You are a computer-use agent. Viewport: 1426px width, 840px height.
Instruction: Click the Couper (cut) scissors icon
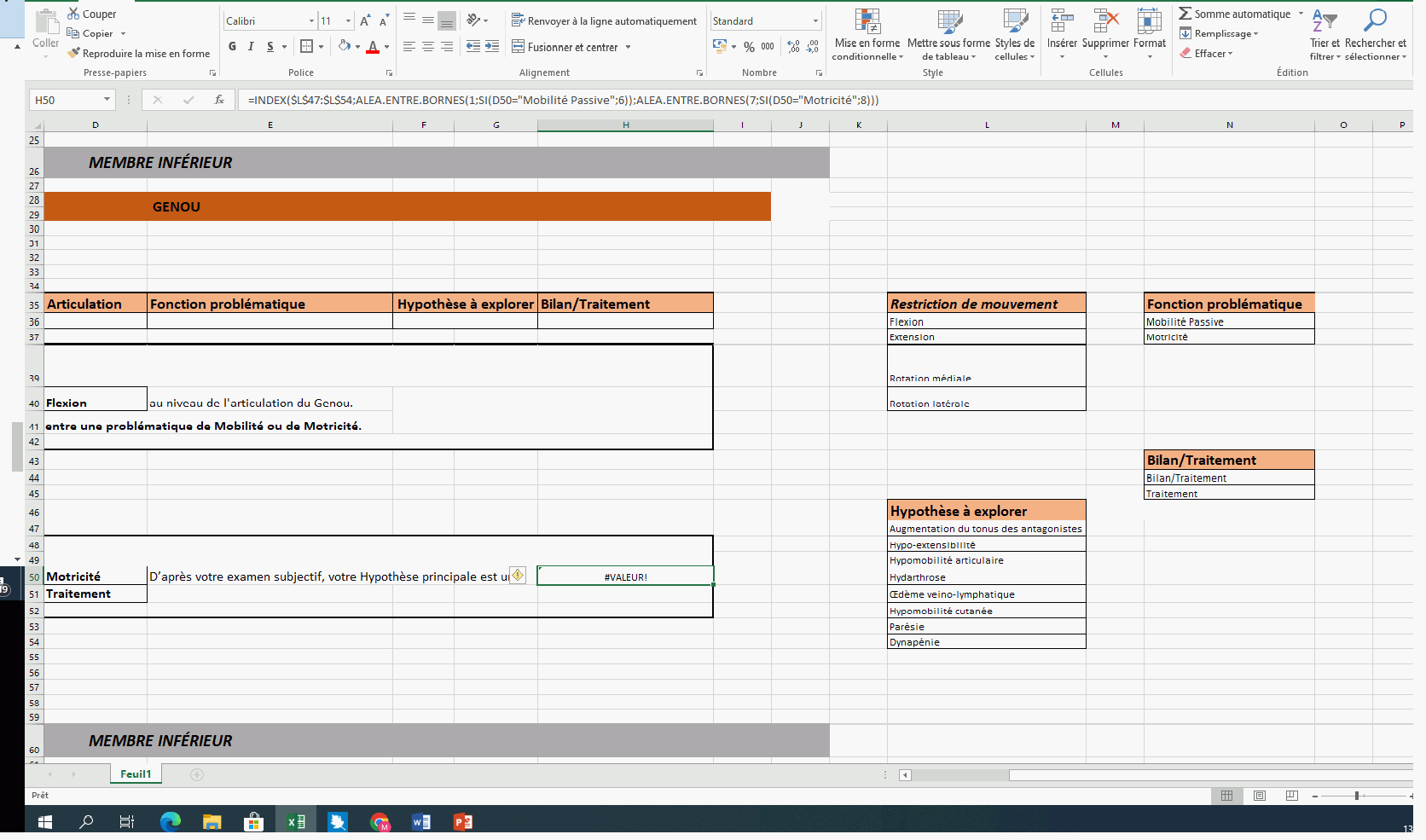[73, 14]
